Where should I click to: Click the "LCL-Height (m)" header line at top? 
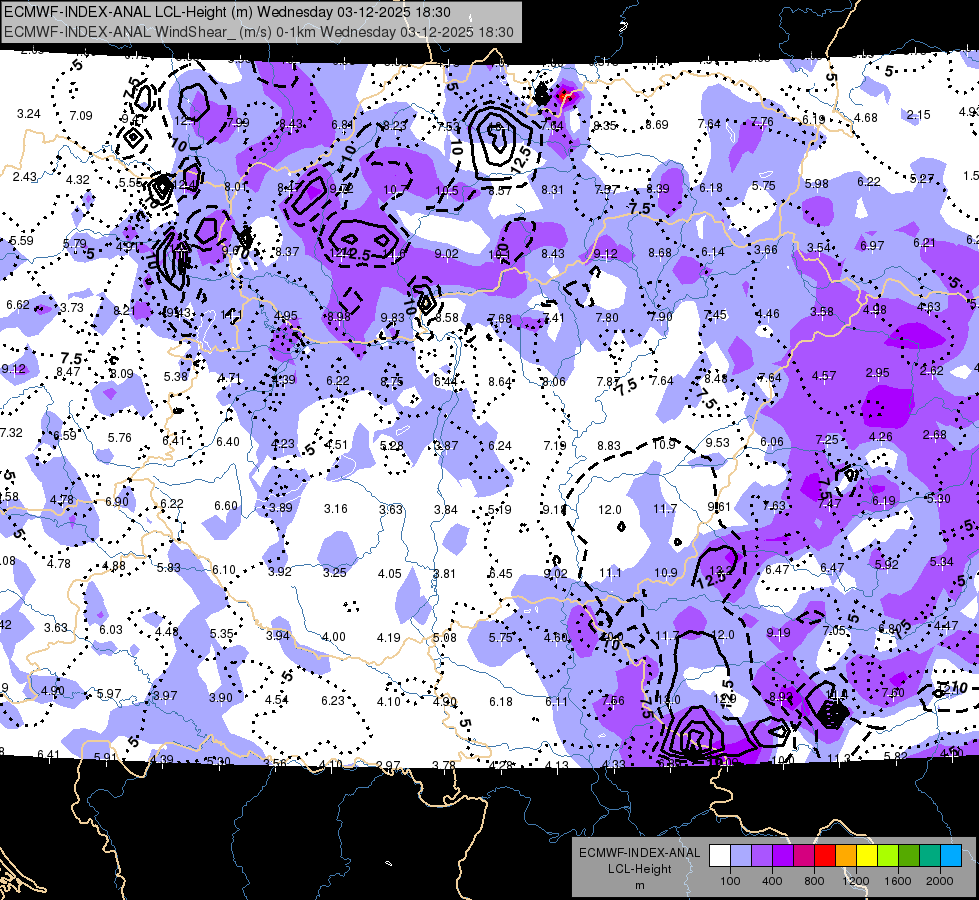pyautogui.click(x=227, y=12)
